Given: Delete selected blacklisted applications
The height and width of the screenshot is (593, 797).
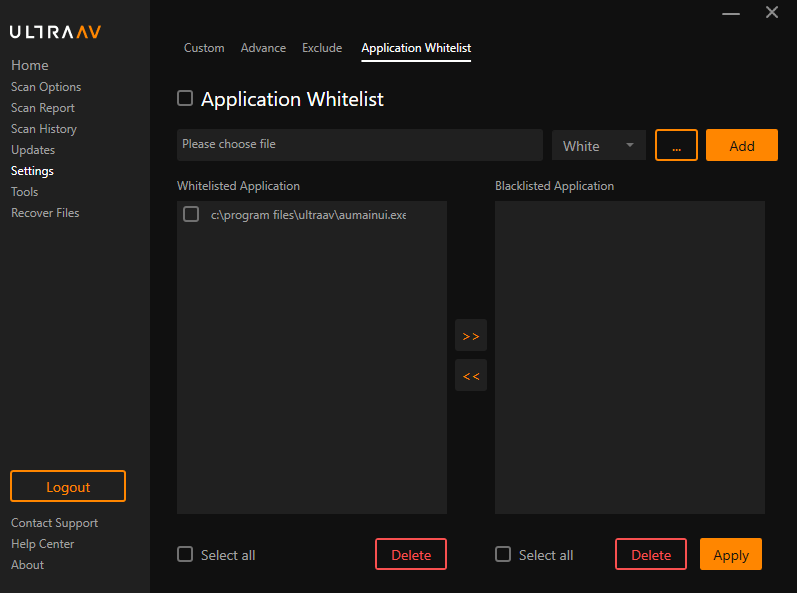Looking at the screenshot, I should coord(651,554).
